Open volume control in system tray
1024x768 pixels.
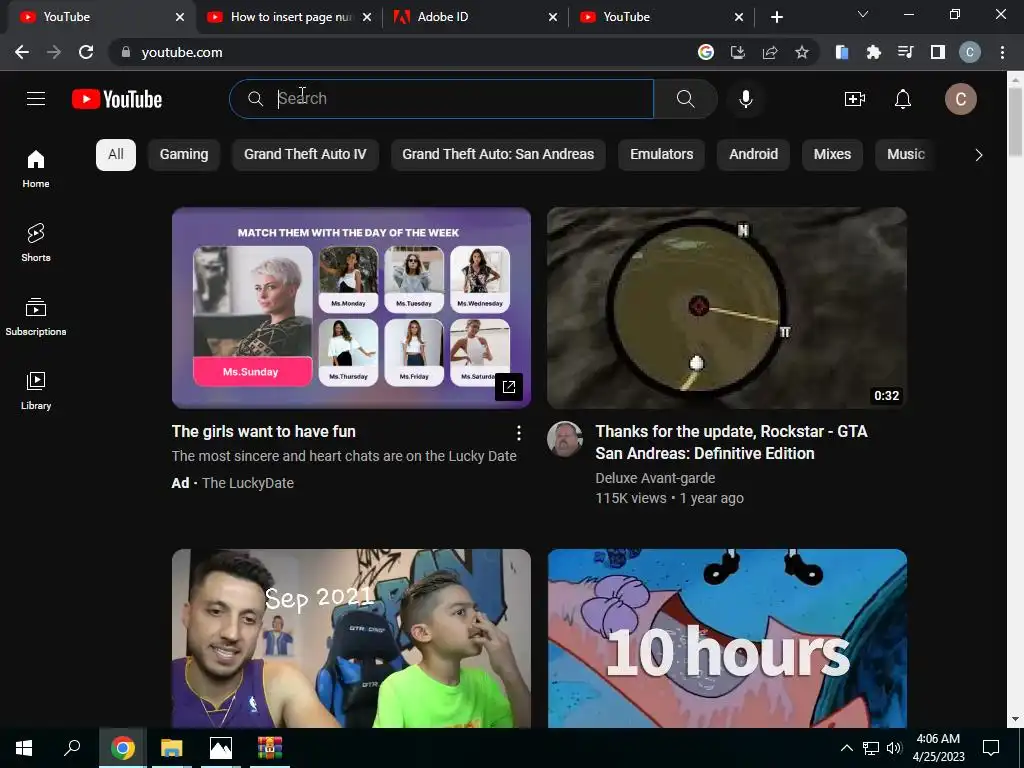point(894,748)
